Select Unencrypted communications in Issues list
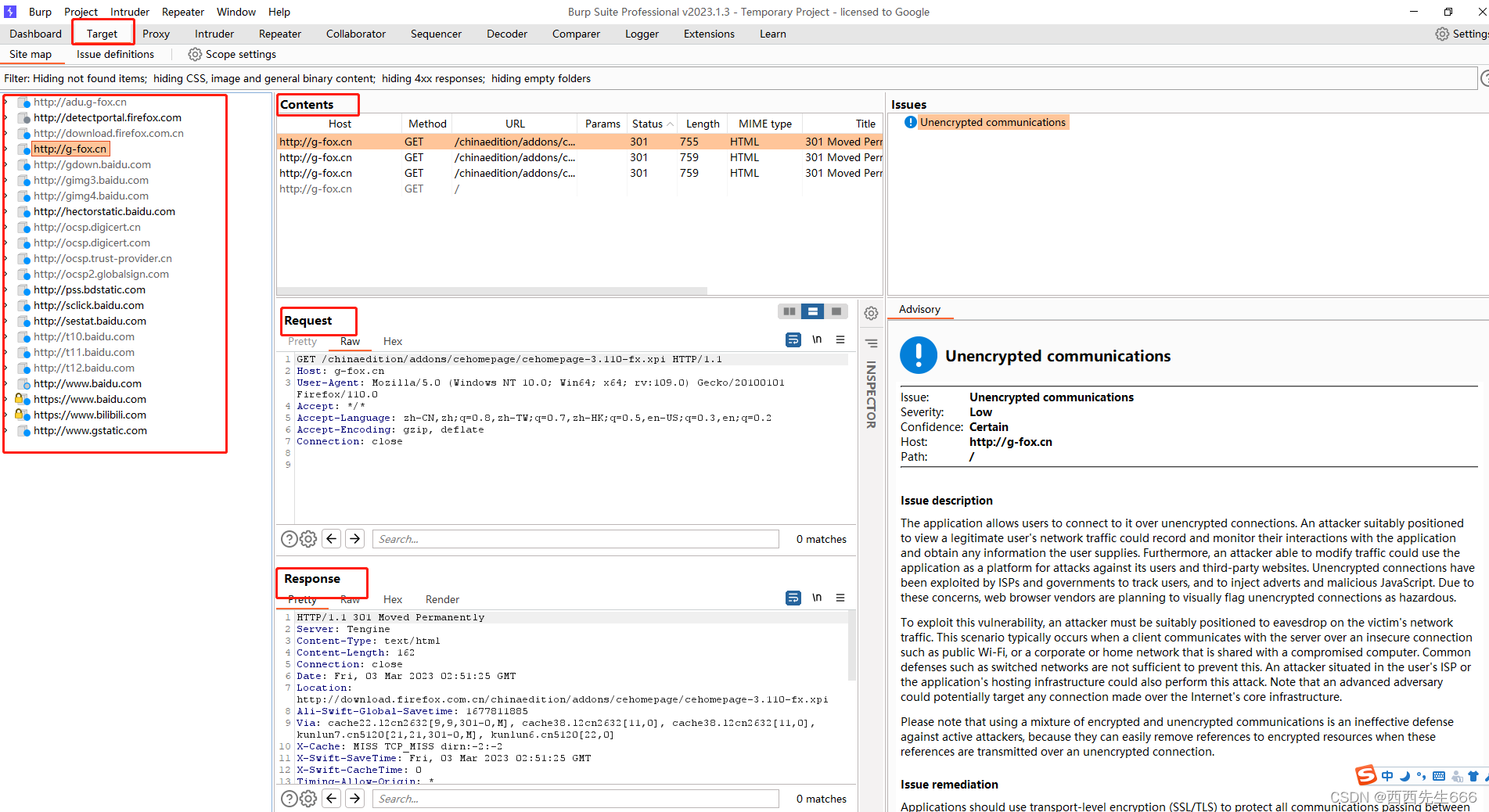 [992, 122]
